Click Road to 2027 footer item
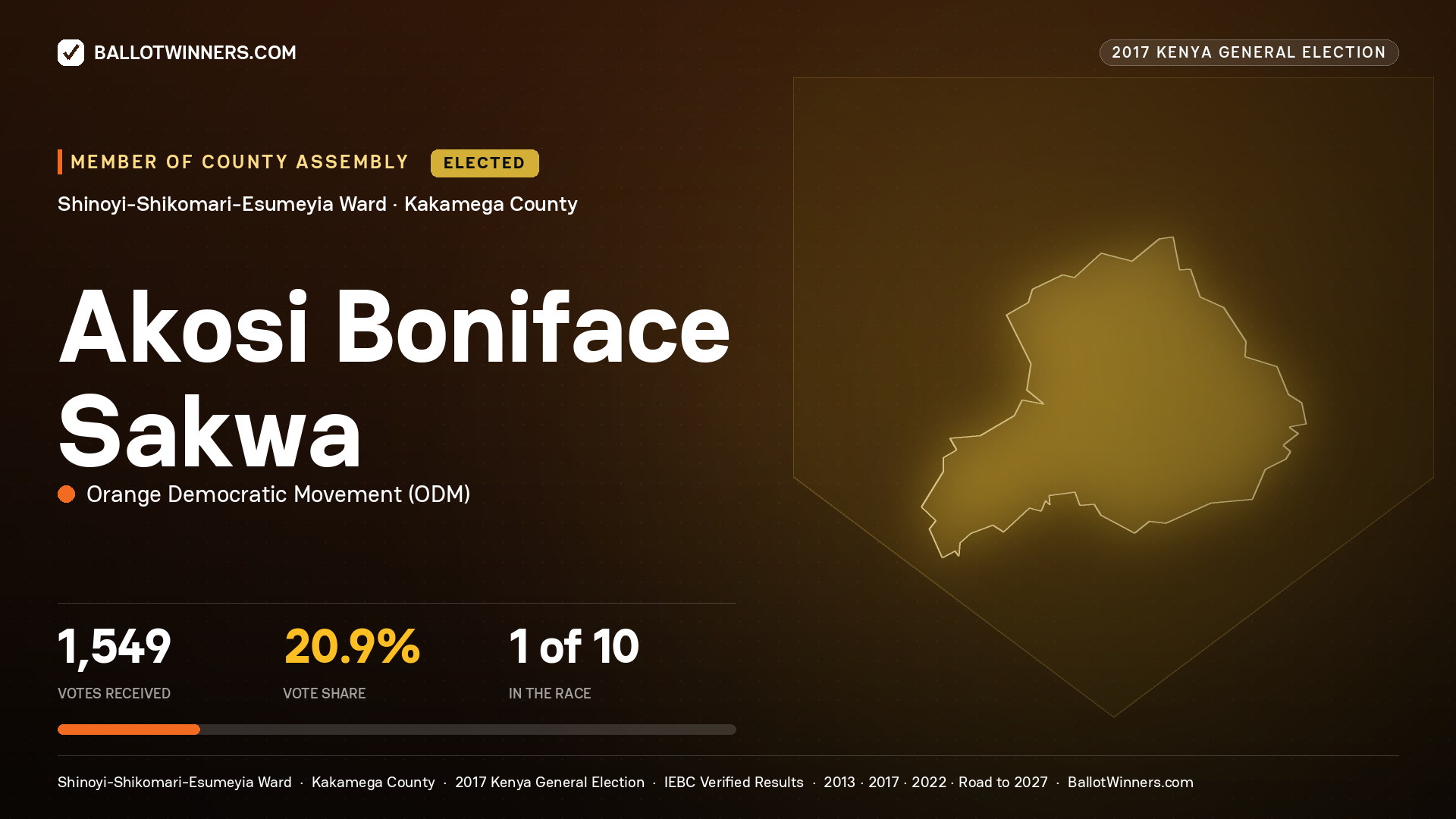The height and width of the screenshot is (819, 1456). pyautogui.click(x=1003, y=782)
